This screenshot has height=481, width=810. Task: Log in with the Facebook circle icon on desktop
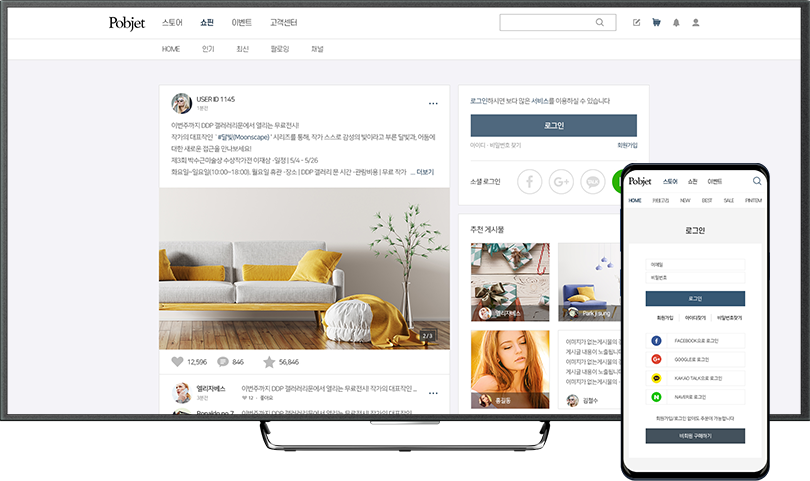click(529, 182)
